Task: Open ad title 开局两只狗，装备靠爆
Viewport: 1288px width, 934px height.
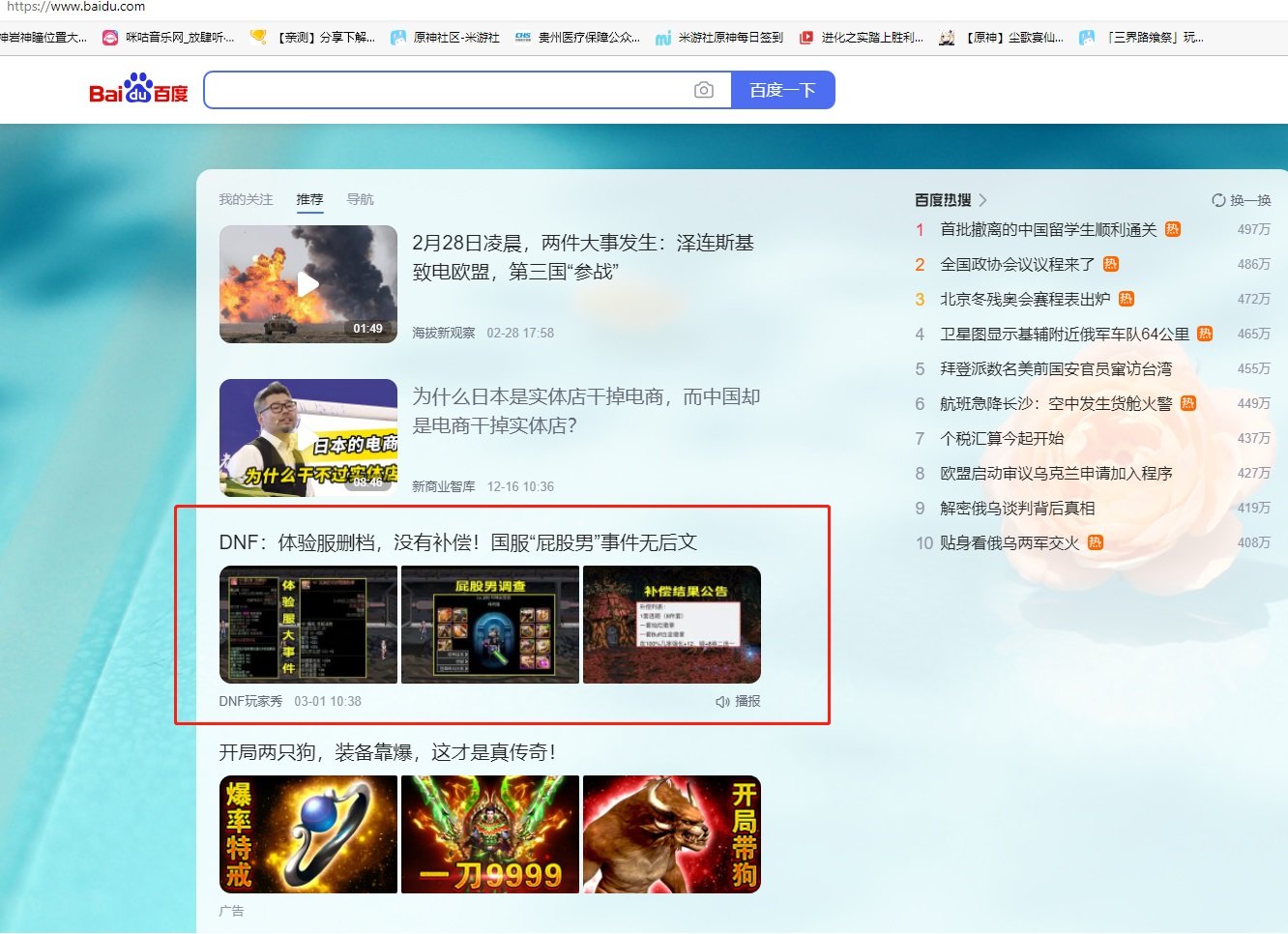Action: (x=388, y=752)
